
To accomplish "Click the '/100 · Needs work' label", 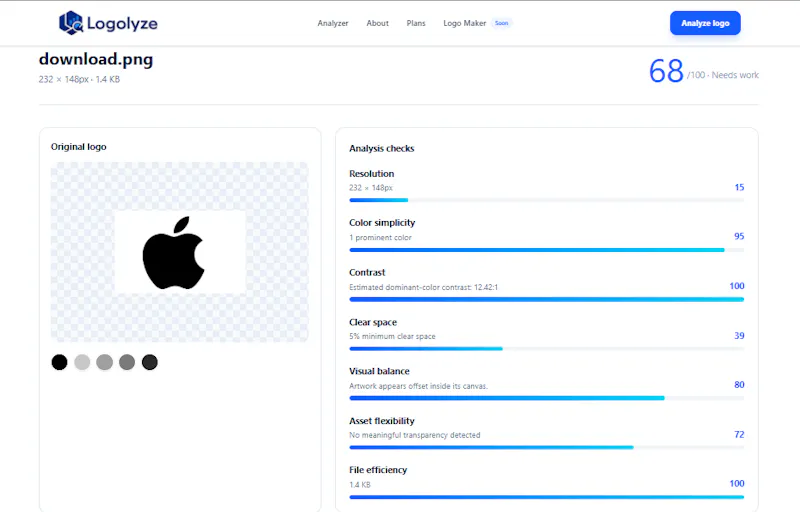I will [723, 75].
